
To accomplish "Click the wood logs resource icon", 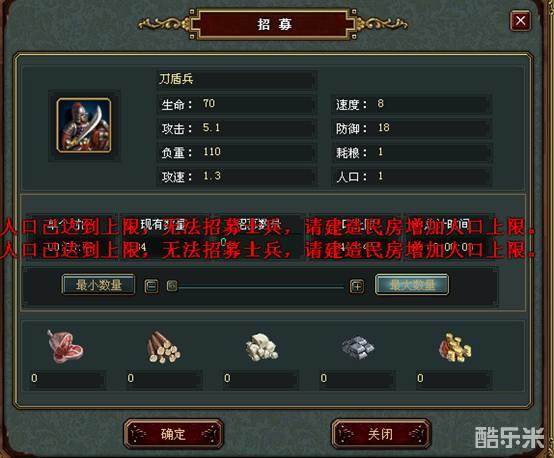I will 163,347.
